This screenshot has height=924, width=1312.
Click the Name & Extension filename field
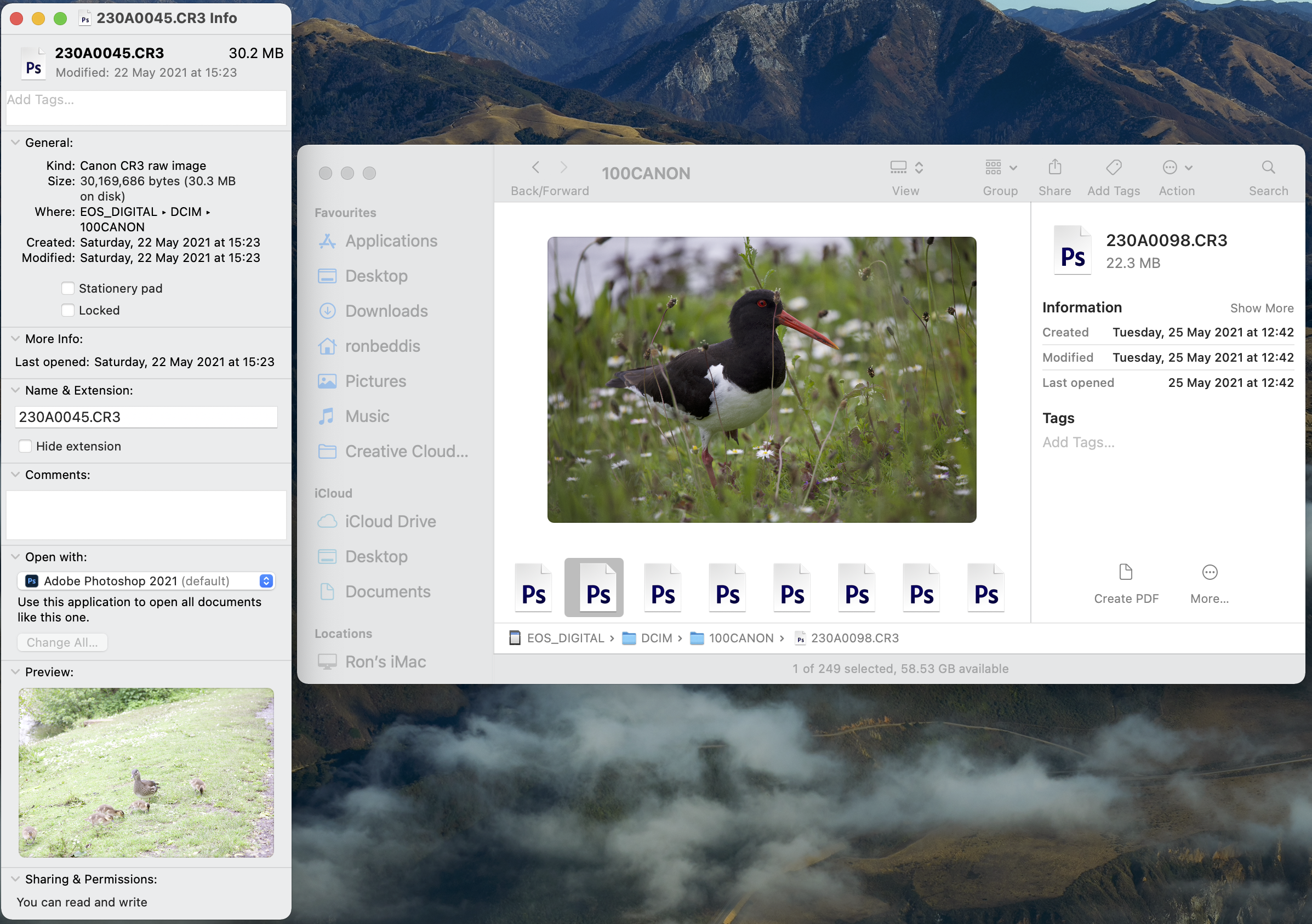click(x=146, y=417)
